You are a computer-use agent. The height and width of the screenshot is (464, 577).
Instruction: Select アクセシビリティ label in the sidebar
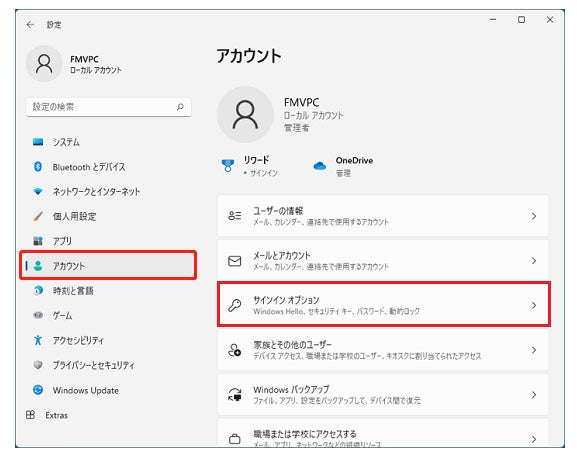tap(78, 340)
